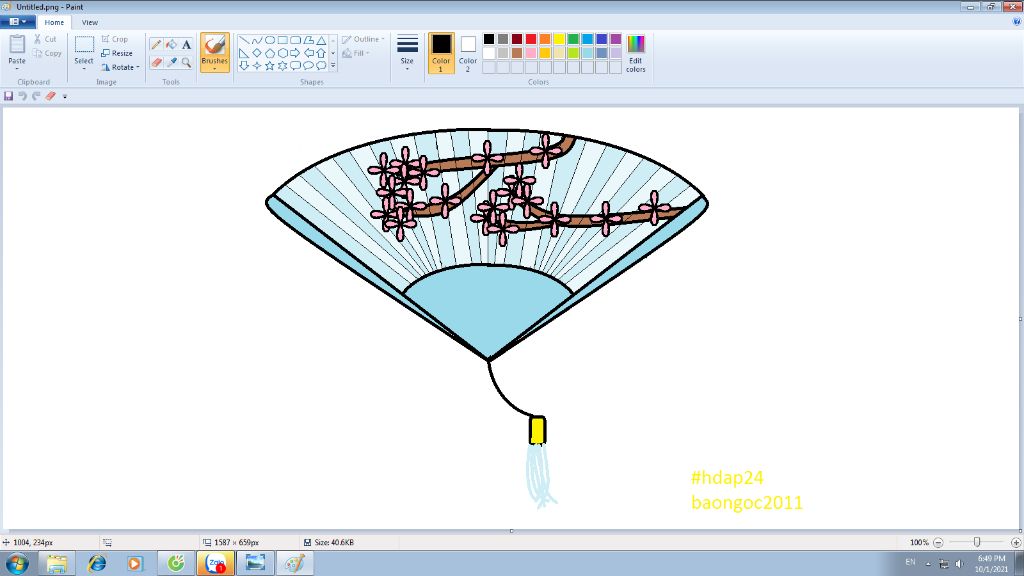Choose the Right arrow shape

point(295,53)
